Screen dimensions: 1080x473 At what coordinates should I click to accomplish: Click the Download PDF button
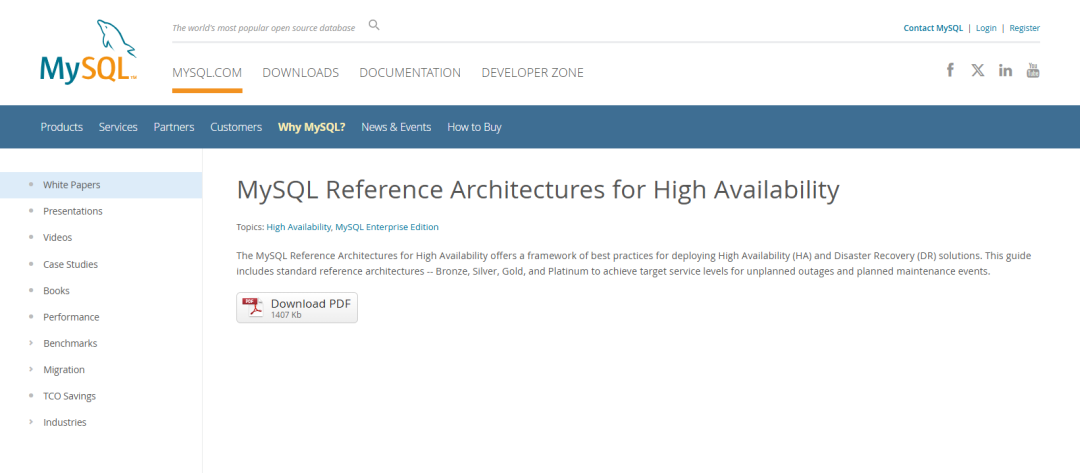(x=297, y=308)
